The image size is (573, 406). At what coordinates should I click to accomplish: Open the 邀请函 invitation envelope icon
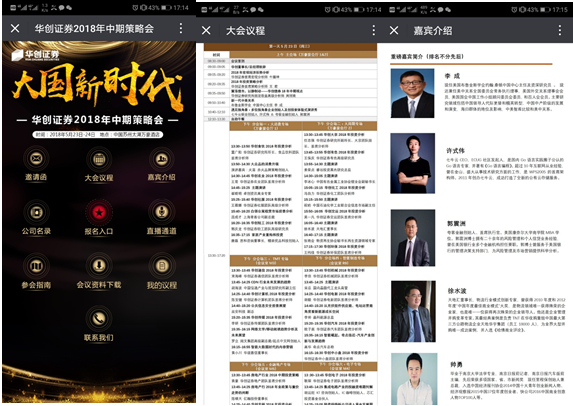click(x=36, y=159)
